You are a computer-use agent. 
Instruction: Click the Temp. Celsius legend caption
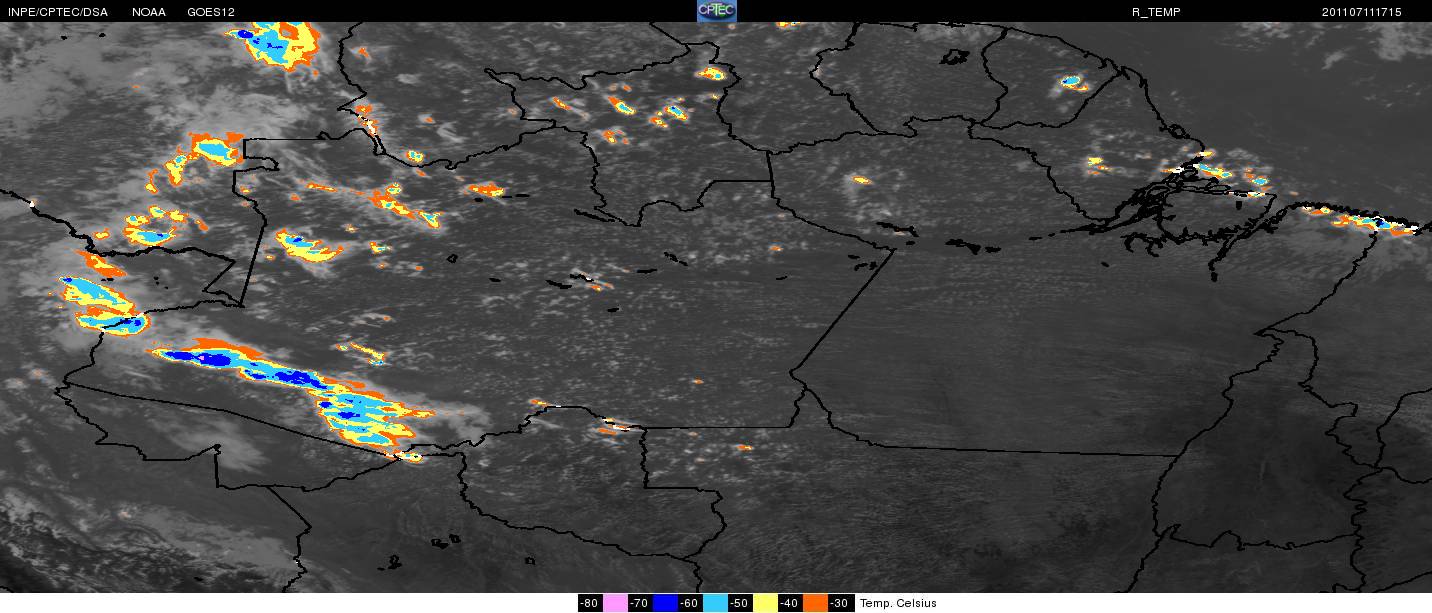pos(898,603)
